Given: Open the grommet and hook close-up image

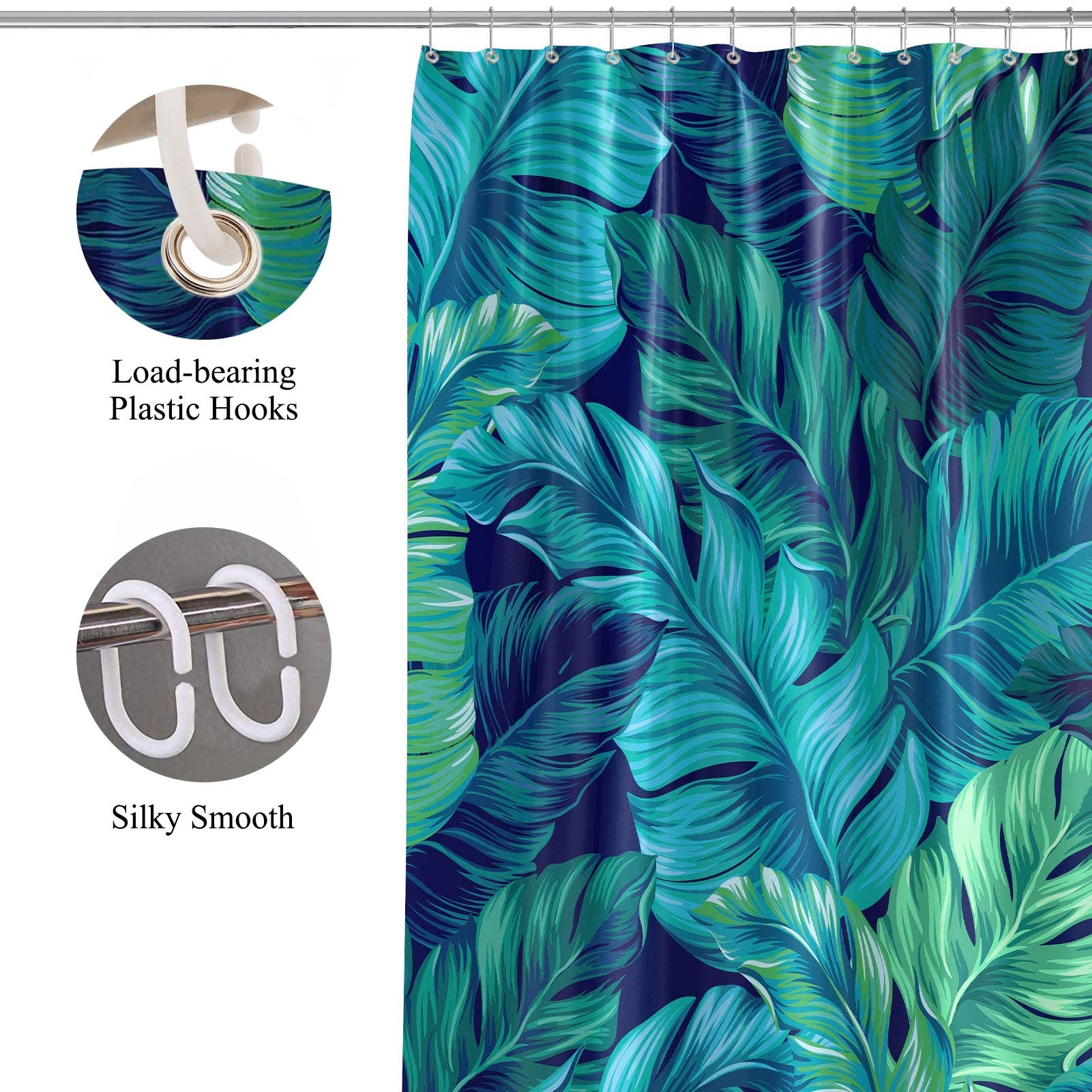Looking at the screenshot, I should pyautogui.click(x=203, y=212).
